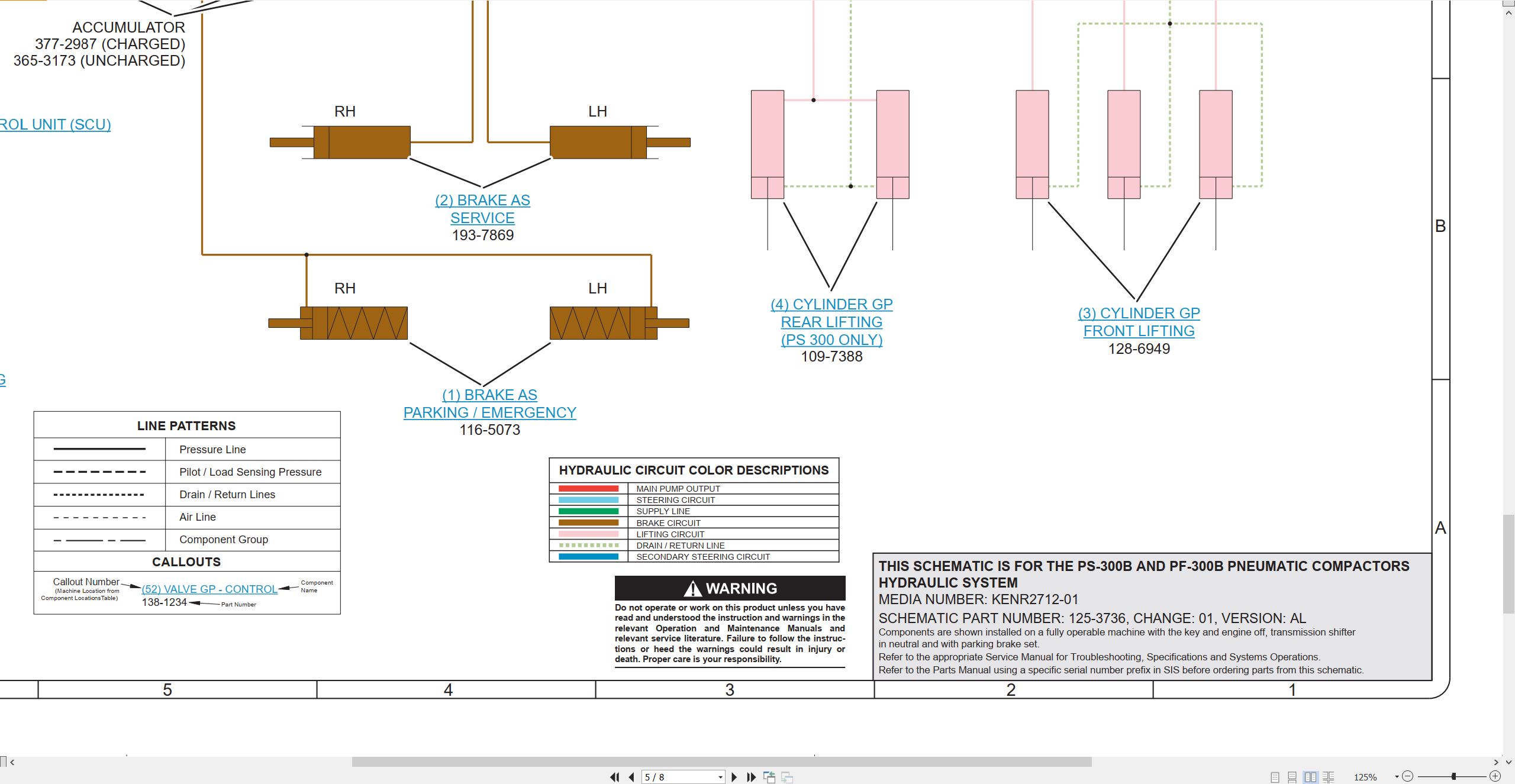This screenshot has height=784, width=1515.
Task: Open (1) BRAKE AS PARKING / EMERGENCY link
Action: (490, 404)
